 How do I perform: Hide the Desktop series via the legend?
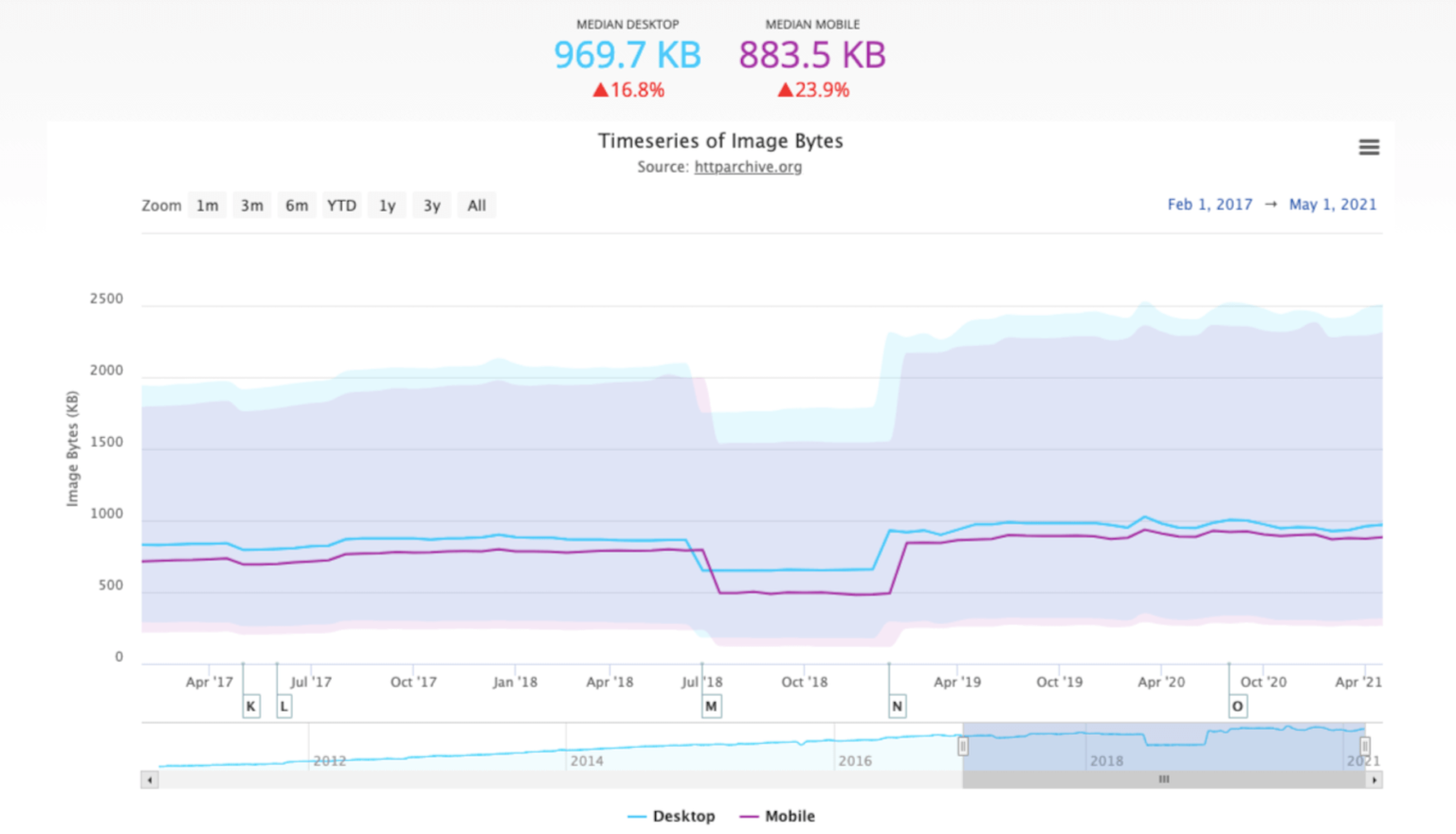pos(672,816)
